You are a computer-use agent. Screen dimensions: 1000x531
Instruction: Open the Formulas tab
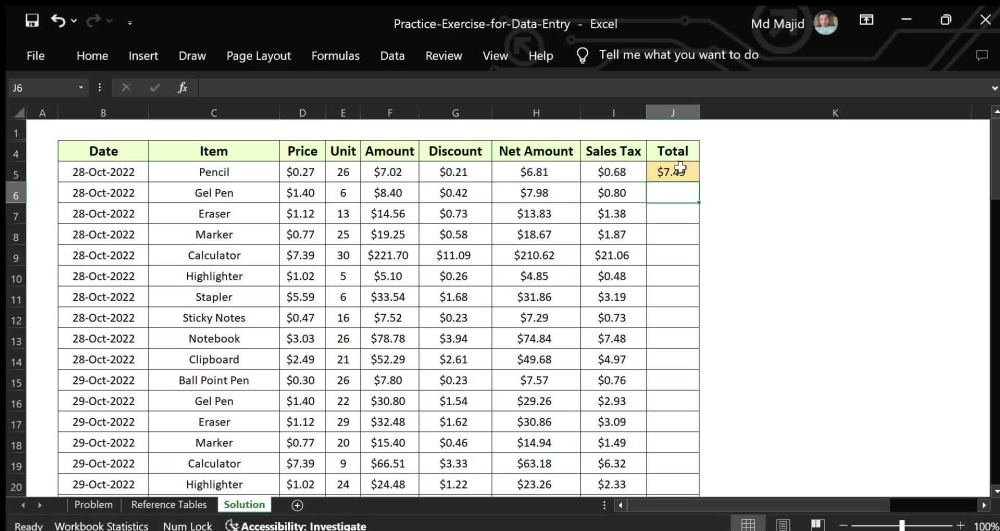[335, 56]
